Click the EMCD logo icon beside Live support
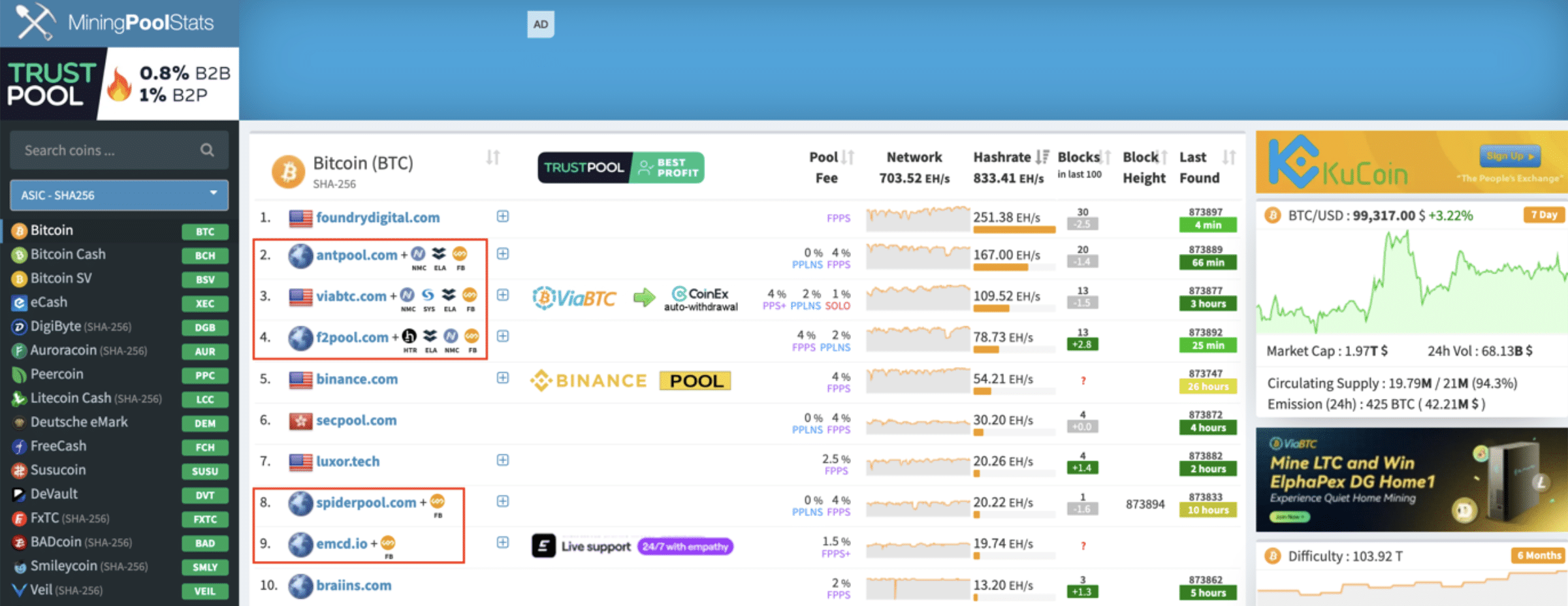1568x606 pixels. pos(543,546)
